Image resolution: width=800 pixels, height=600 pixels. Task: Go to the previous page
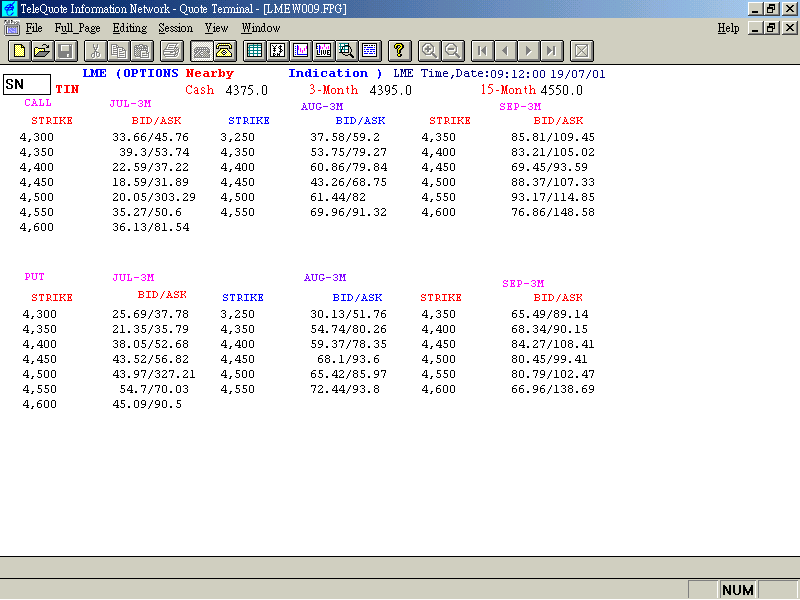coord(505,51)
